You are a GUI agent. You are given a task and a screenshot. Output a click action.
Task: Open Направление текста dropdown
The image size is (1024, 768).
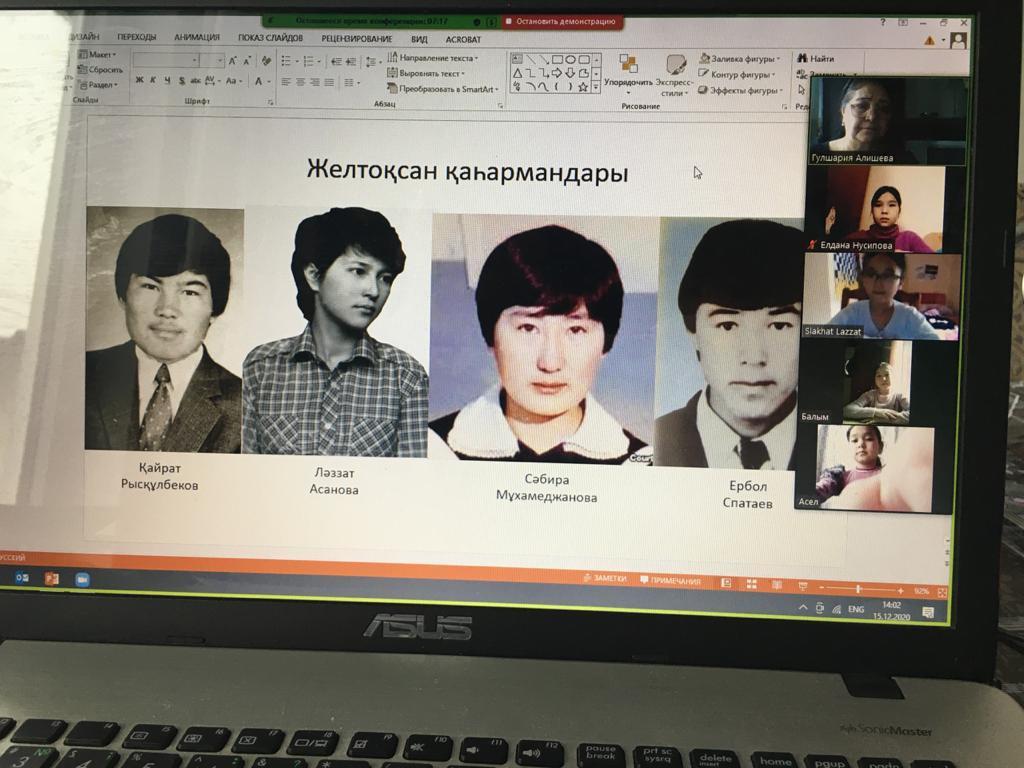tap(433, 57)
